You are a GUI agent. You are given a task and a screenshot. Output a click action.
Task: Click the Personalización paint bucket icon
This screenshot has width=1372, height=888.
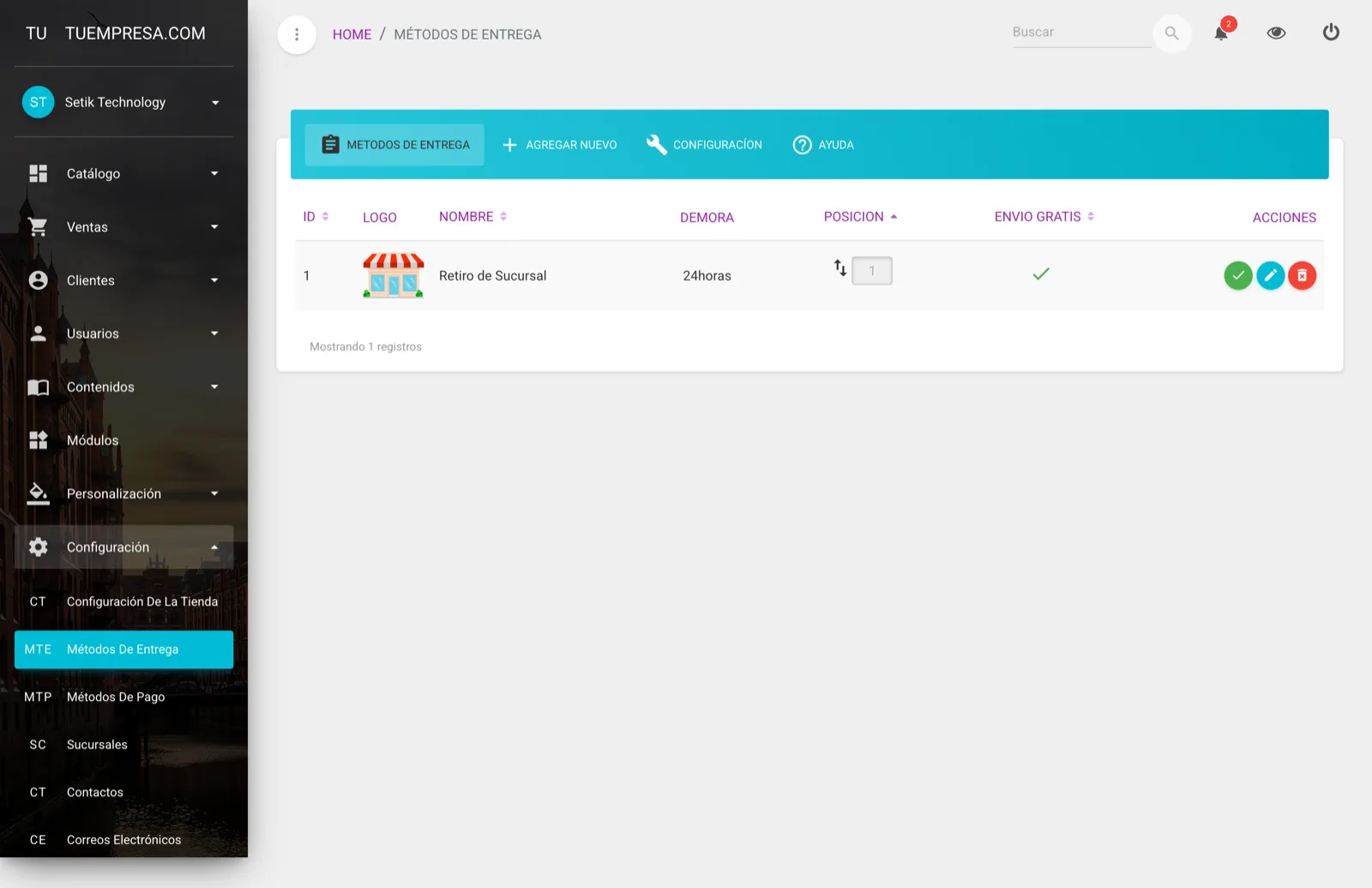click(39, 493)
